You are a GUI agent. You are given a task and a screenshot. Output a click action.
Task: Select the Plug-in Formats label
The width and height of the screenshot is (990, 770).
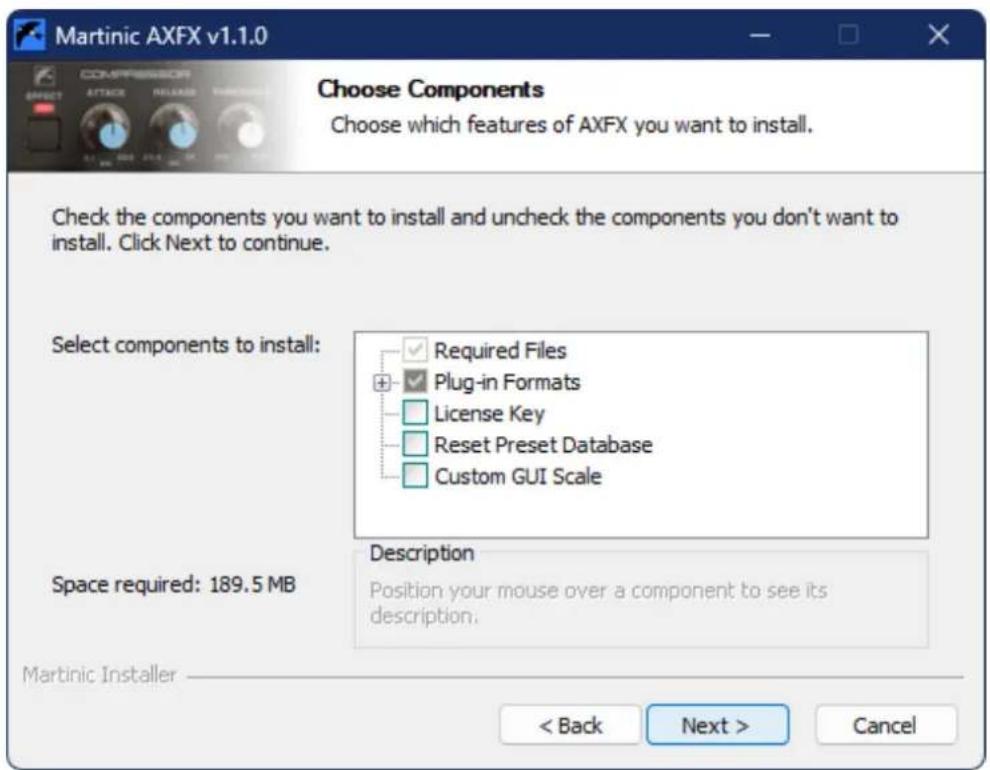click(x=507, y=382)
